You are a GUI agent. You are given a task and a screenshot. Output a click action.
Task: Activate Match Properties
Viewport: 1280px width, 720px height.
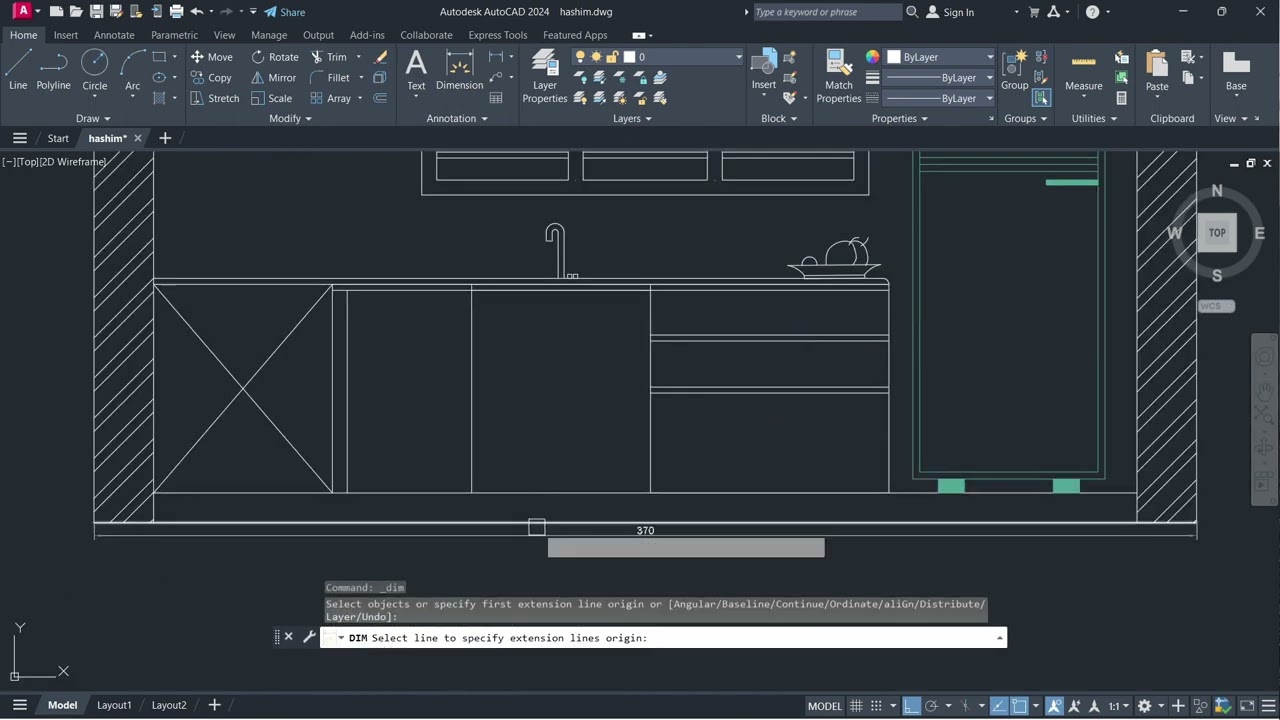click(839, 76)
